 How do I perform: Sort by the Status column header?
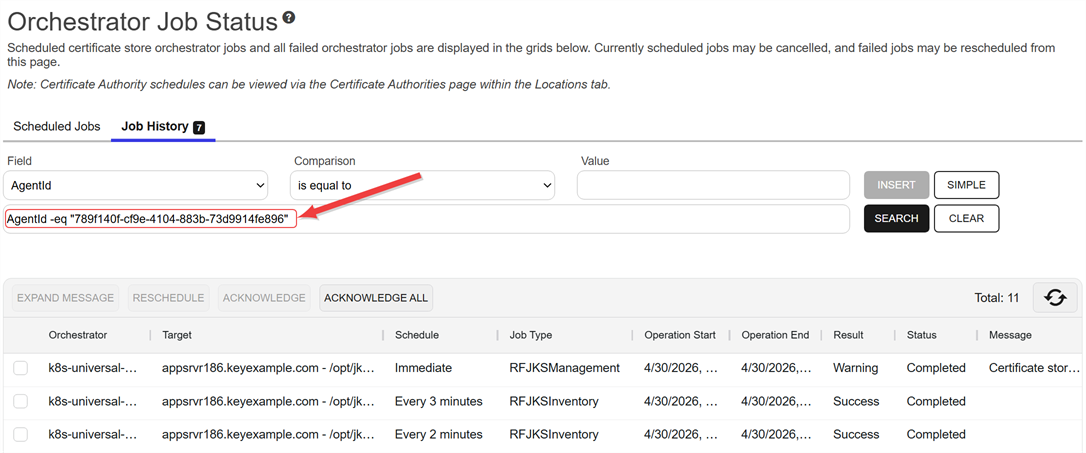tap(921, 335)
